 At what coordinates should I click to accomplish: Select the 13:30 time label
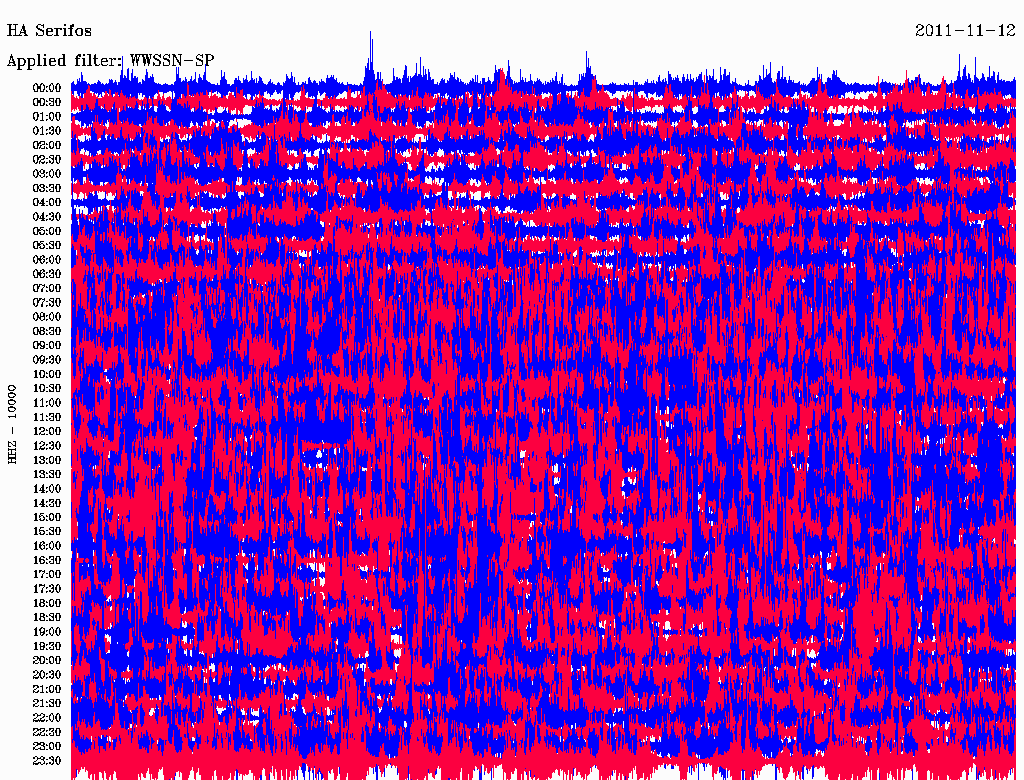pyautogui.click(x=47, y=475)
